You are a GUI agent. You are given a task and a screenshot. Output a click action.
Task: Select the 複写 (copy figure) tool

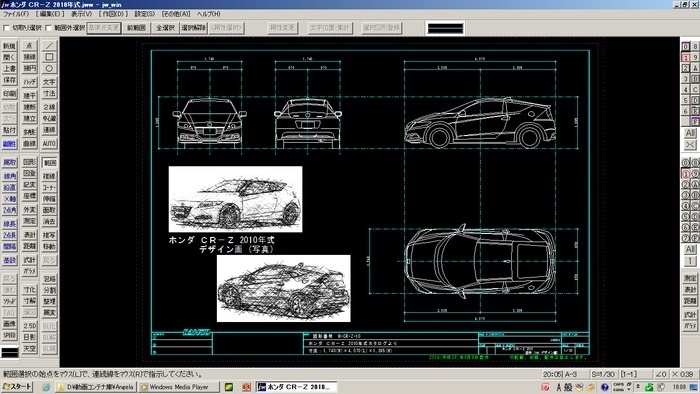pos(49,235)
